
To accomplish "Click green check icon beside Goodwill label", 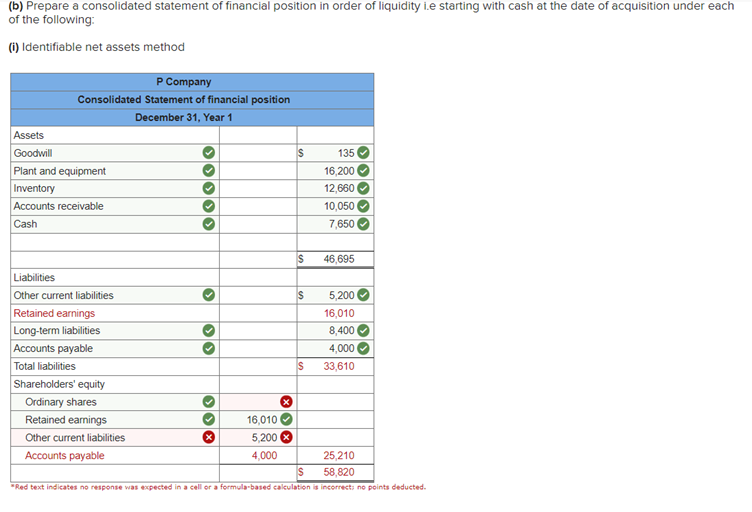I will point(209,153).
